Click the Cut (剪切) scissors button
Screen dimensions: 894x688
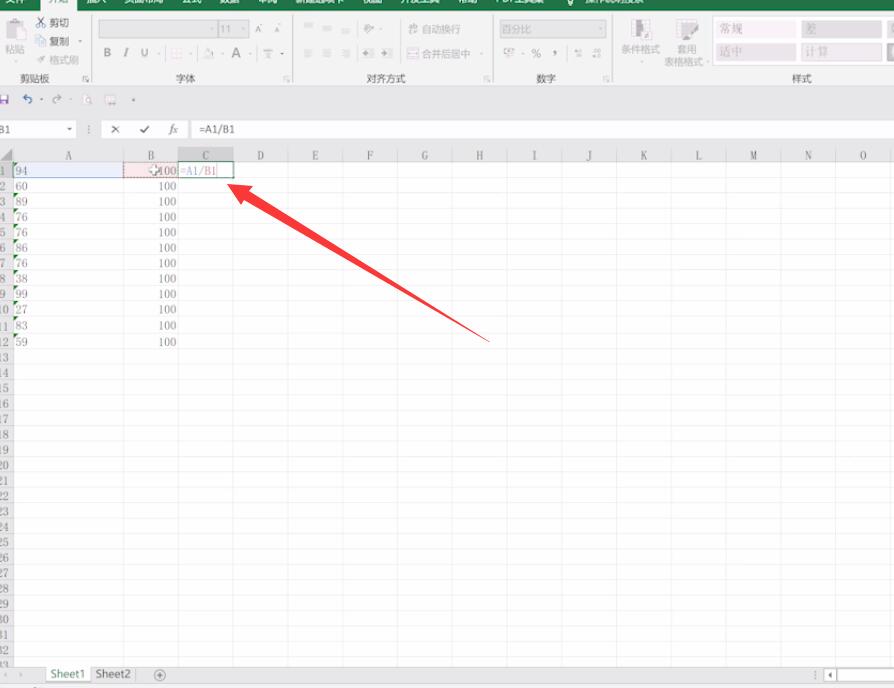[x=52, y=23]
